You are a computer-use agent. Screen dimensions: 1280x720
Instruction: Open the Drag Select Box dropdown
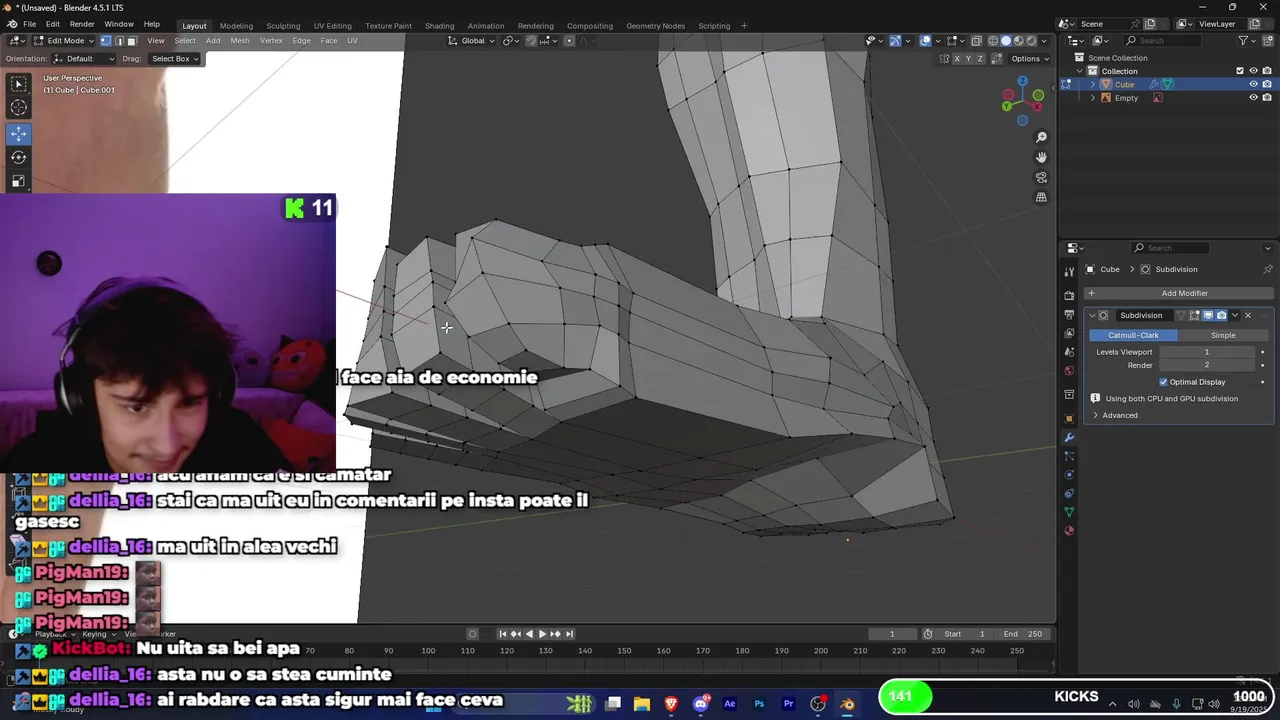174,59
